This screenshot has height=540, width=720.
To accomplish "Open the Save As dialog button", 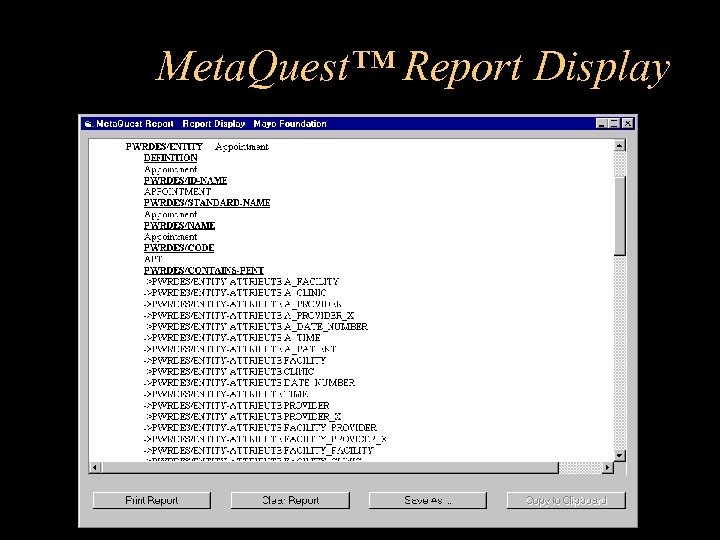I will point(428,500).
